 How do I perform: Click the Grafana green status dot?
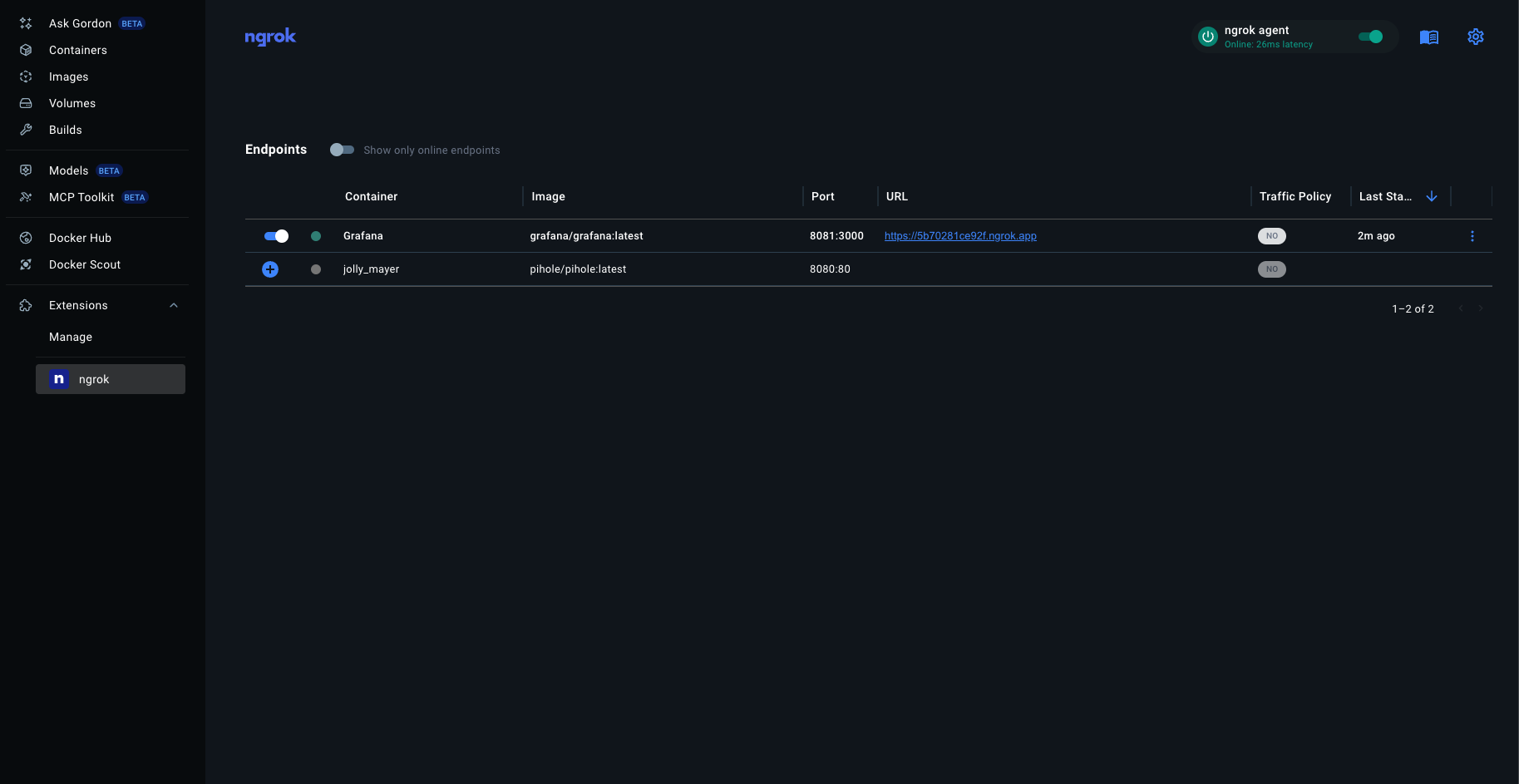316,236
